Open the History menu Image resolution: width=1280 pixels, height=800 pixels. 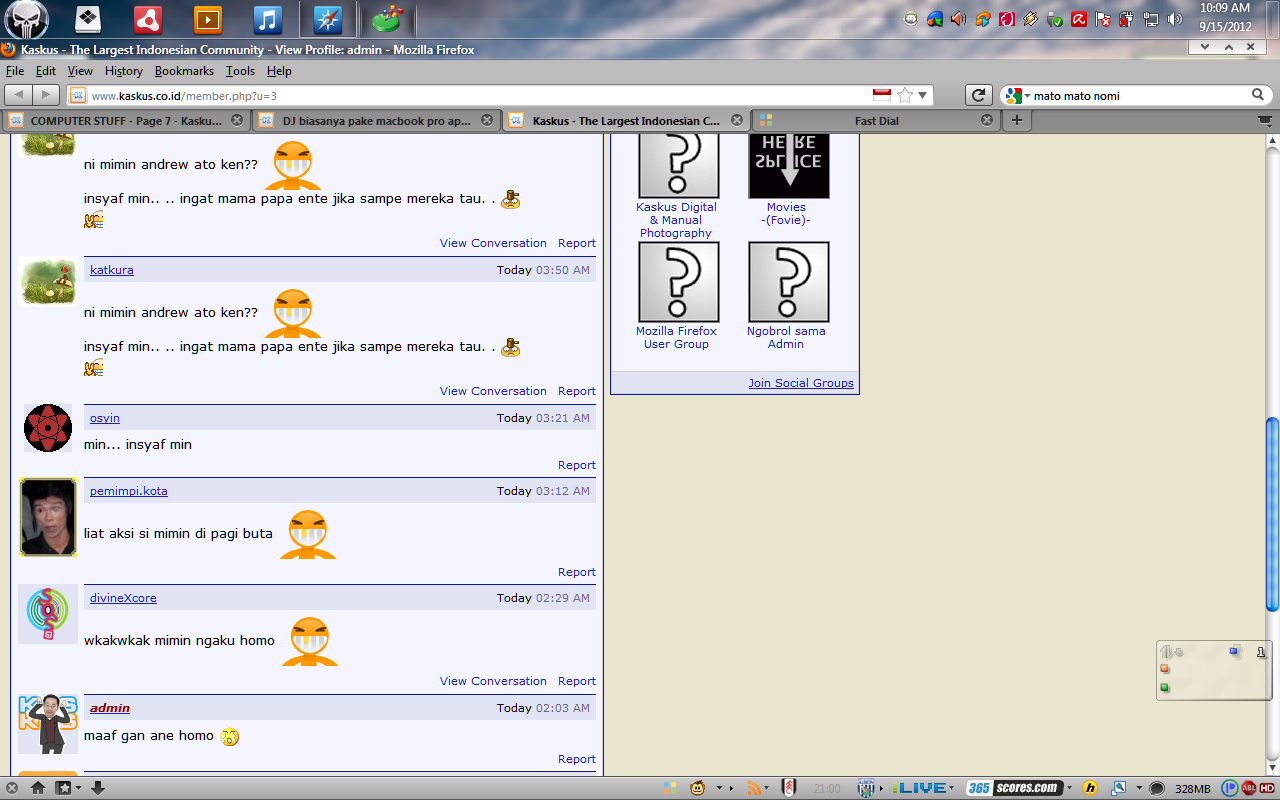pyautogui.click(x=124, y=71)
